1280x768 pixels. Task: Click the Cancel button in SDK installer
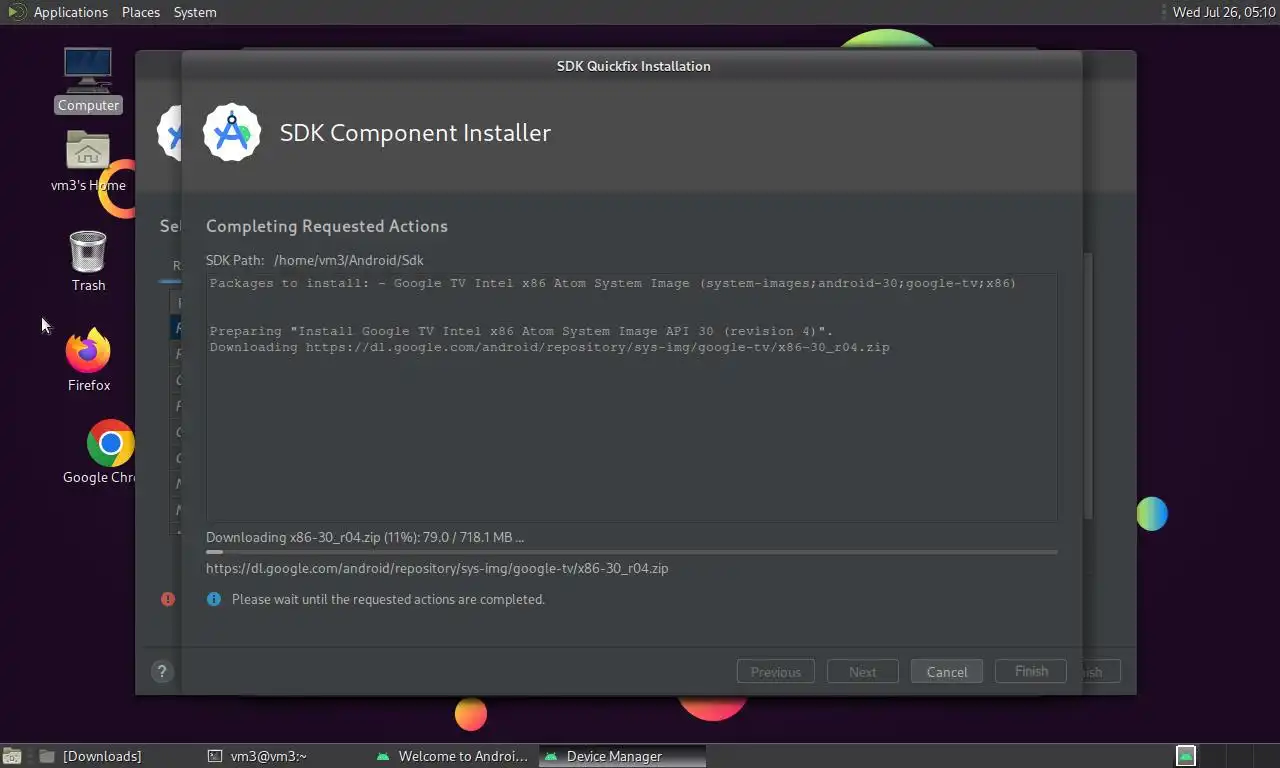[x=947, y=671]
